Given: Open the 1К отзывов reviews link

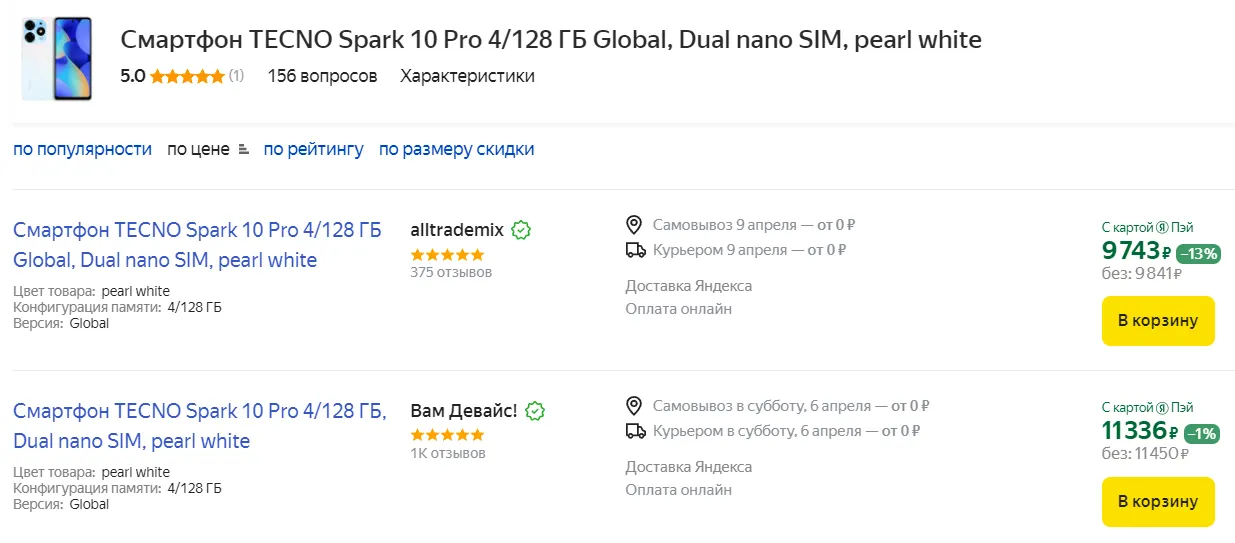Looking at the screenshot, I should point(448,453).
